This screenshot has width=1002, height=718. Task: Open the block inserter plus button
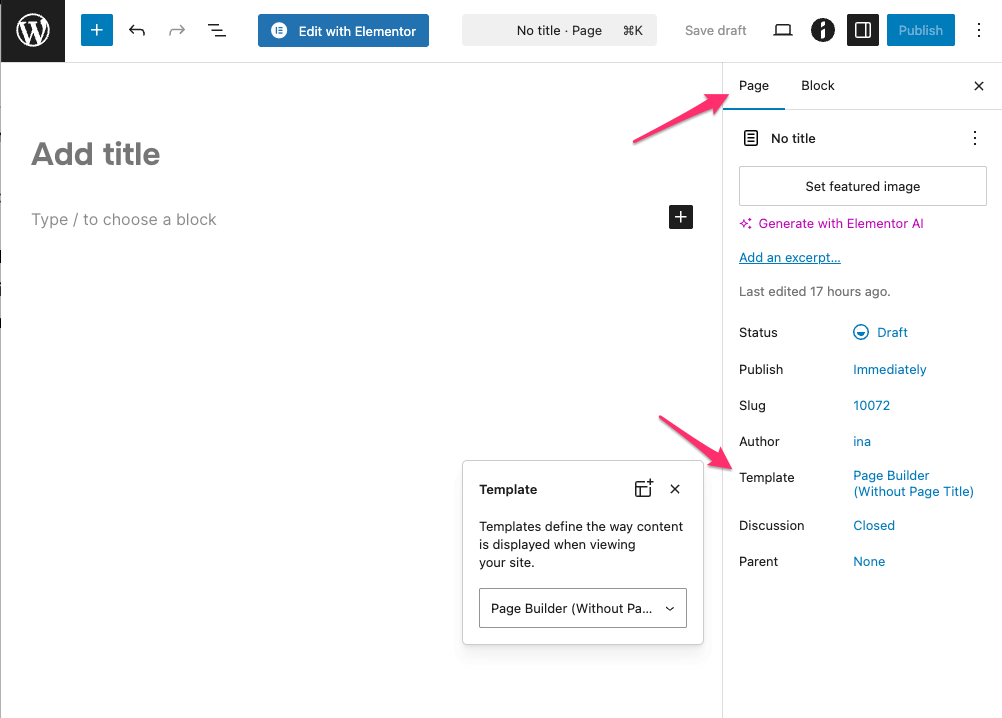(x=97, y=31)
